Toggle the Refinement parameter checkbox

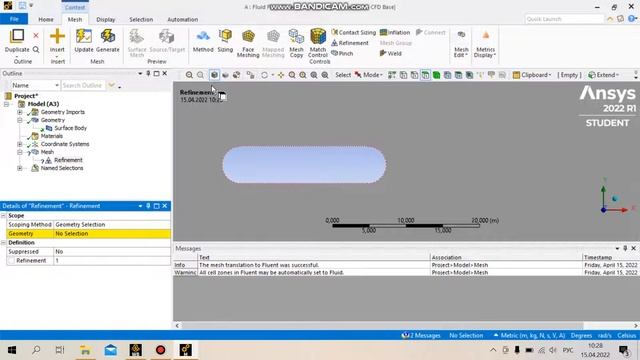pos(11,260)
